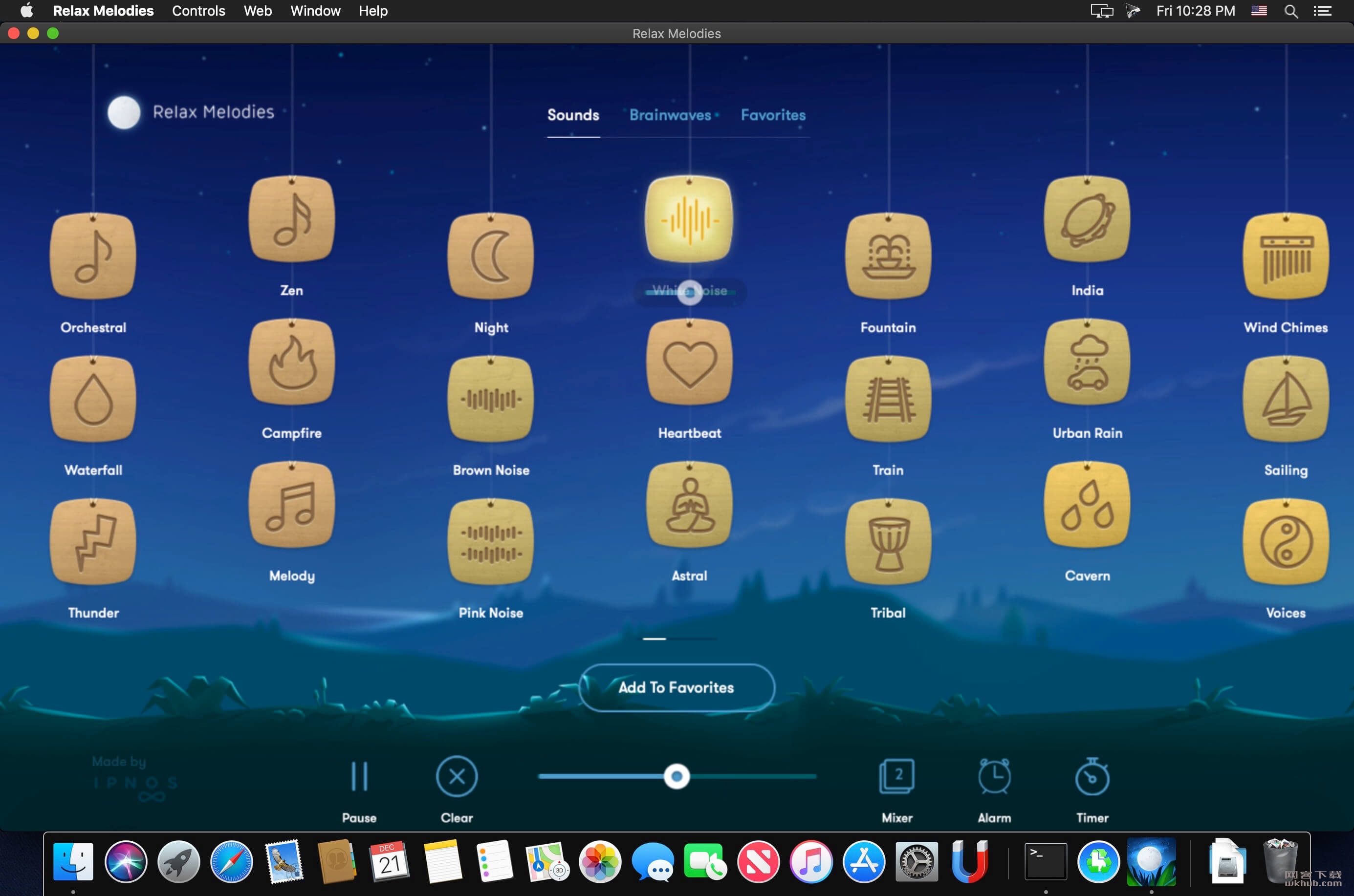Open the sleep Timer
The width and height of the screenshot is (1354, 896).
tap(1092, 777)
